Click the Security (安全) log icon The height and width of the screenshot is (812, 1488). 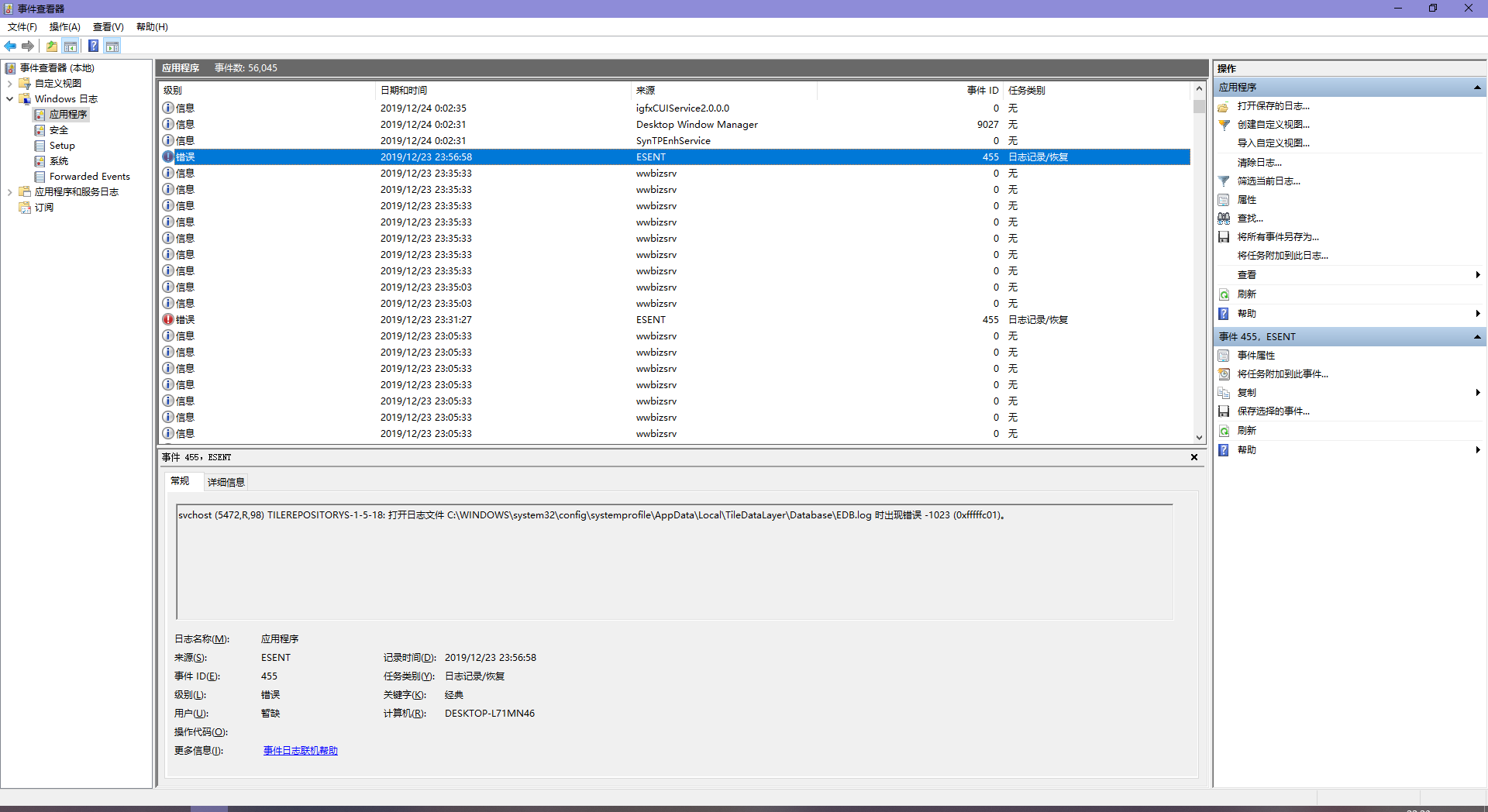pos(40,130)
